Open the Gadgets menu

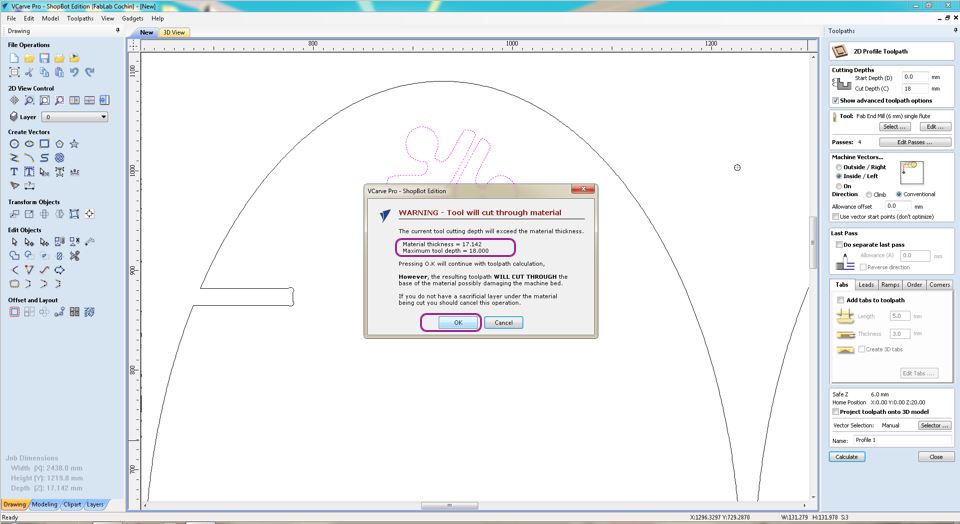pos(133,18)
